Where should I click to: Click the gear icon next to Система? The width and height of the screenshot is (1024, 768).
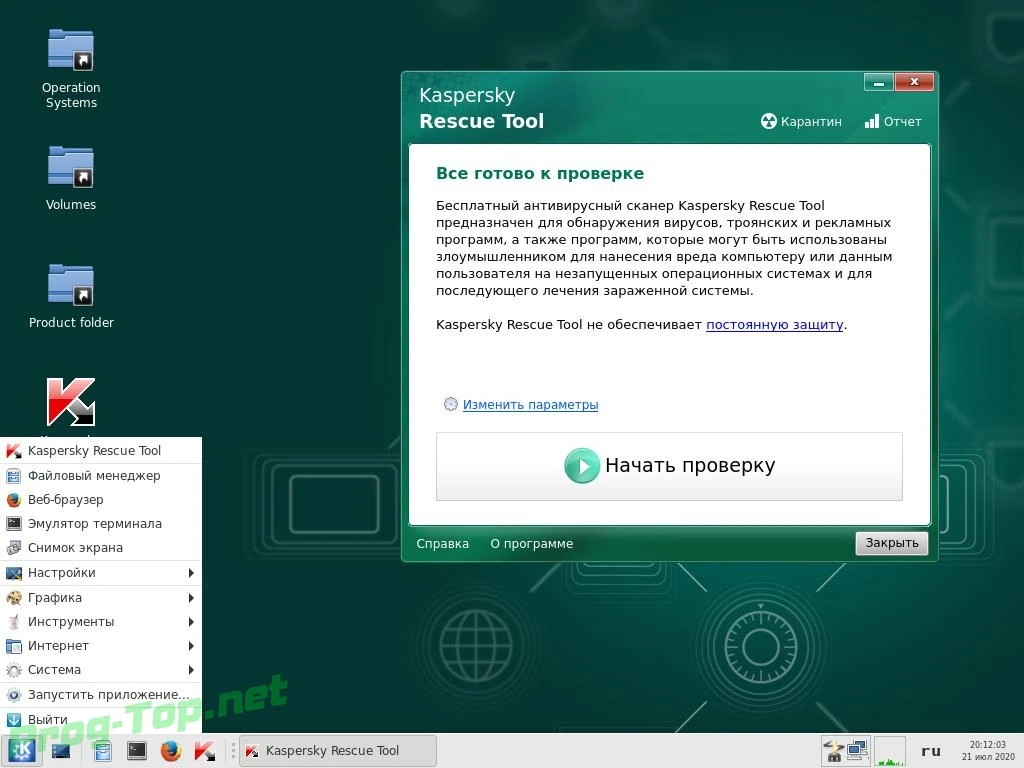click(14, 669)
